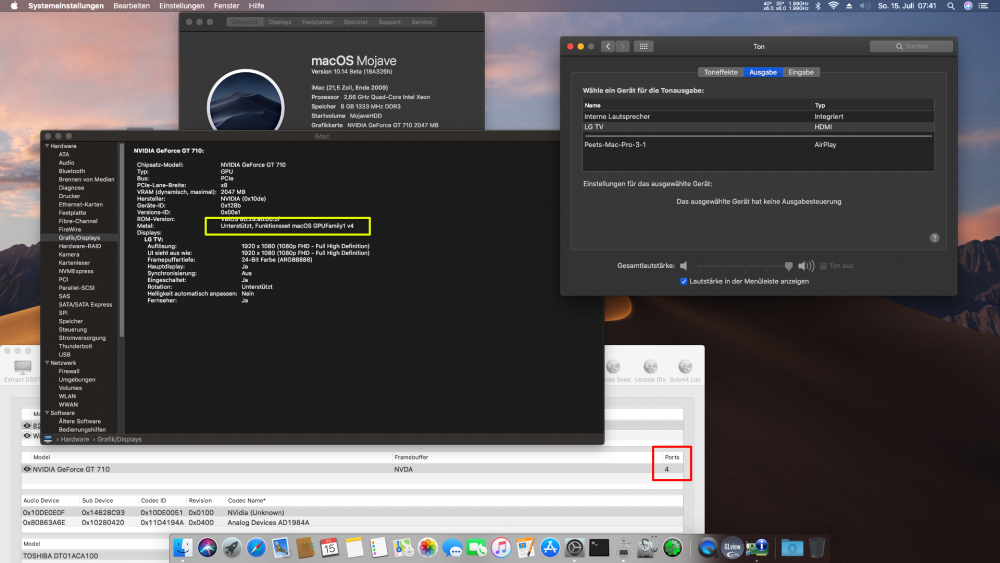Viewport: 1000px width, 563px height.
Task: Click 'Analog Devices AD1984A' codec row
Action: (x=352, y=522)
